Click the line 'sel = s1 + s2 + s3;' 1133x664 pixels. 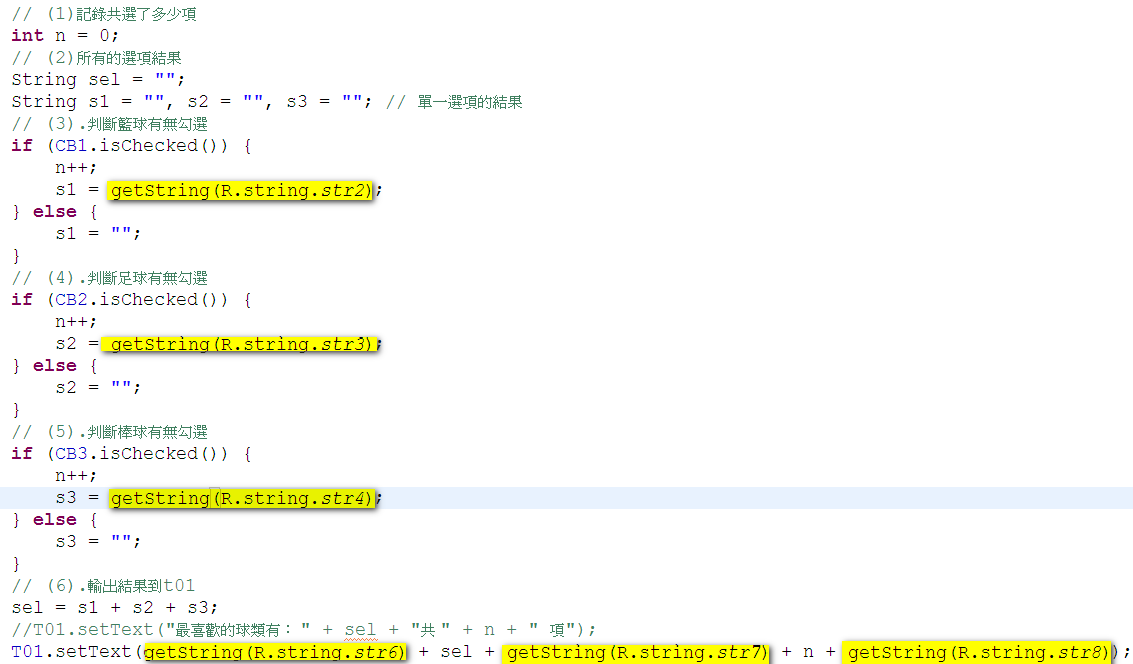click(x=114, y=608)
